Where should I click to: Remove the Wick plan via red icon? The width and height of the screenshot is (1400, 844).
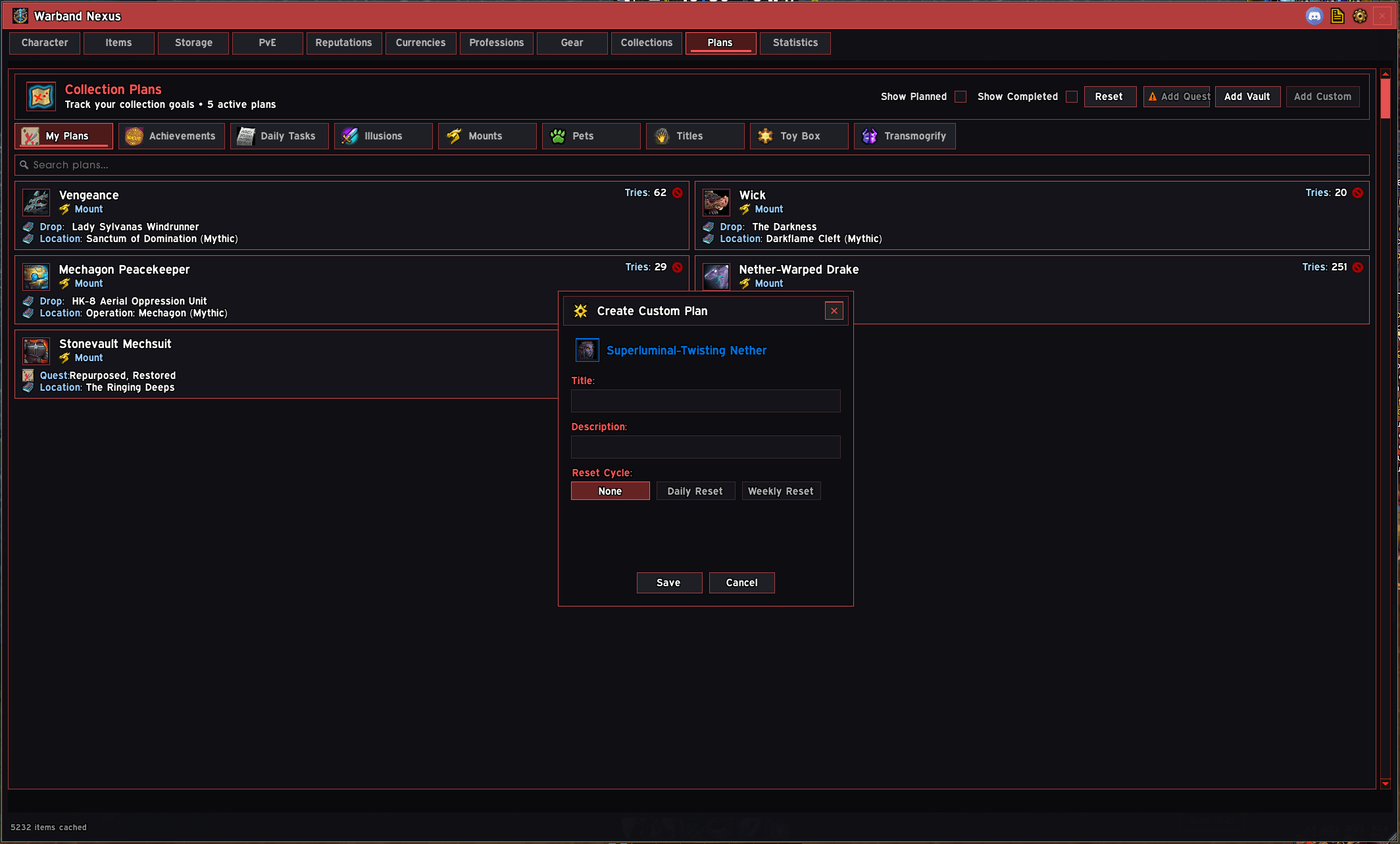1358,193
